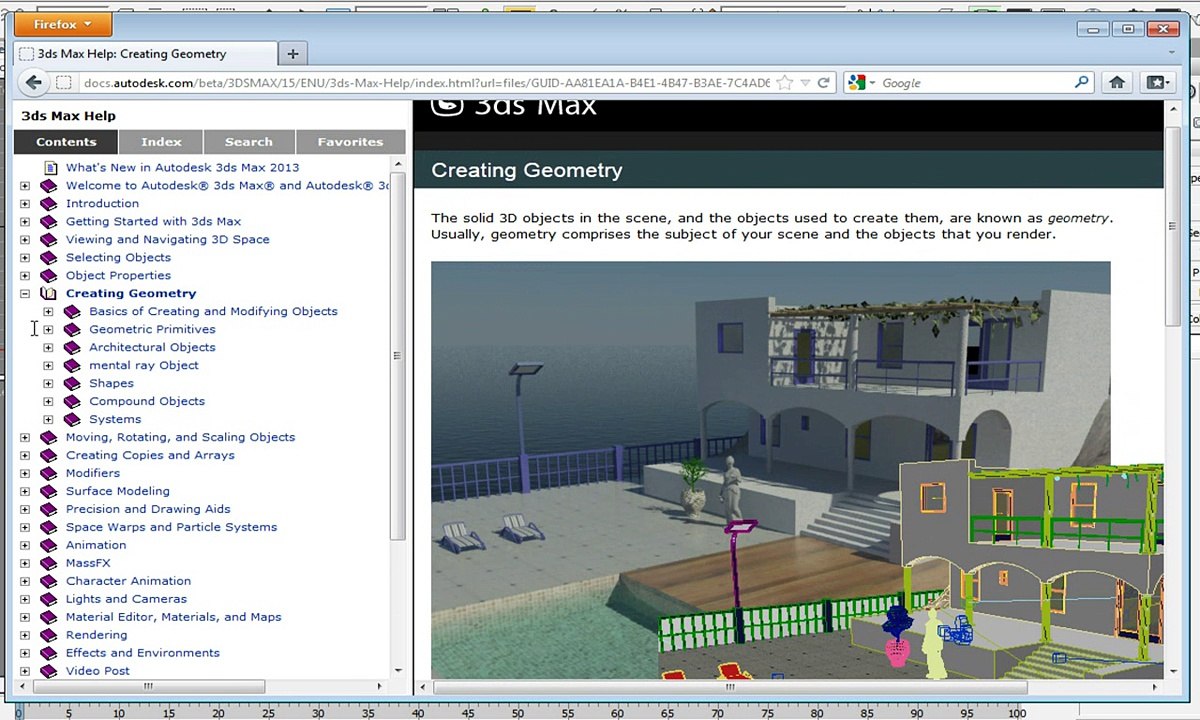1200x720 pixels.
Task: Go to Firefox home page icon
Action: click(1117, 83)
